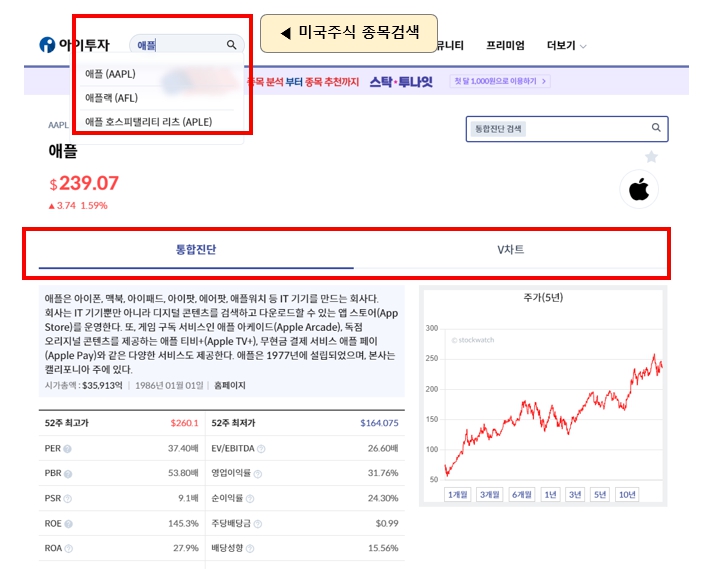
Task: Open the PBR help question icon
Action: [x=68, y=474]
